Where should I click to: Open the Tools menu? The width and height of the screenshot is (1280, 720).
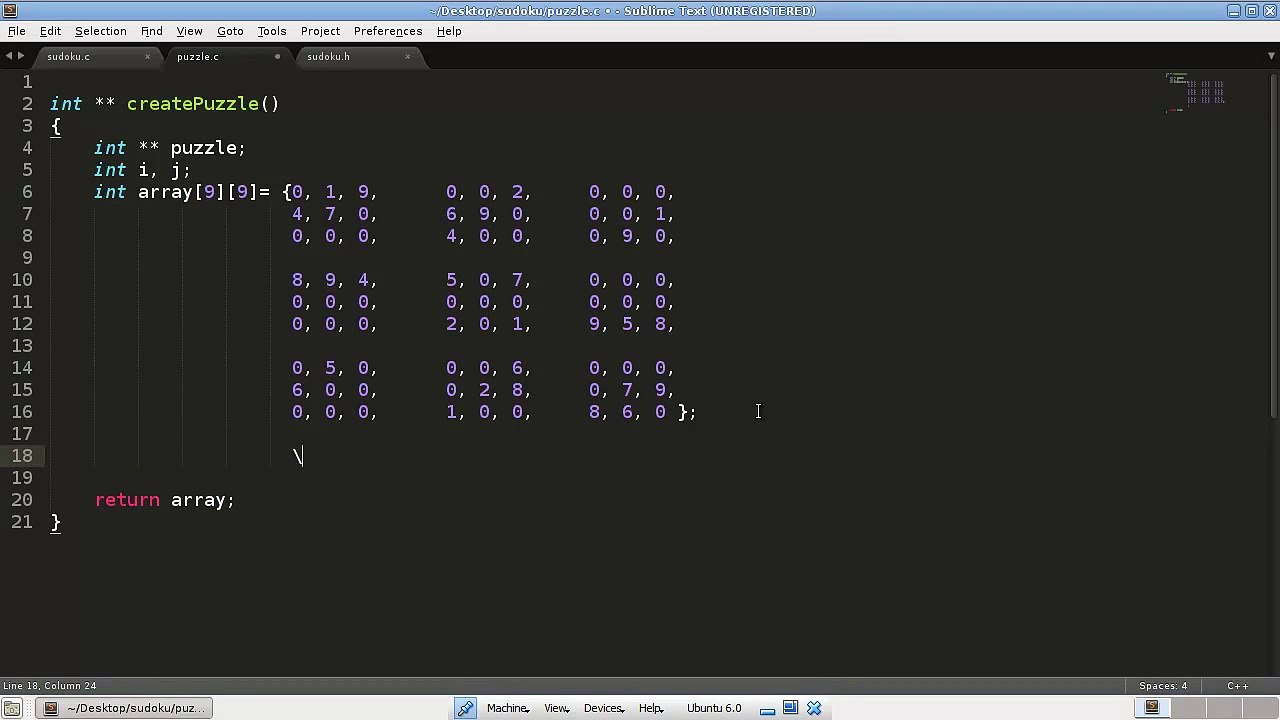[x=272, y=31]
